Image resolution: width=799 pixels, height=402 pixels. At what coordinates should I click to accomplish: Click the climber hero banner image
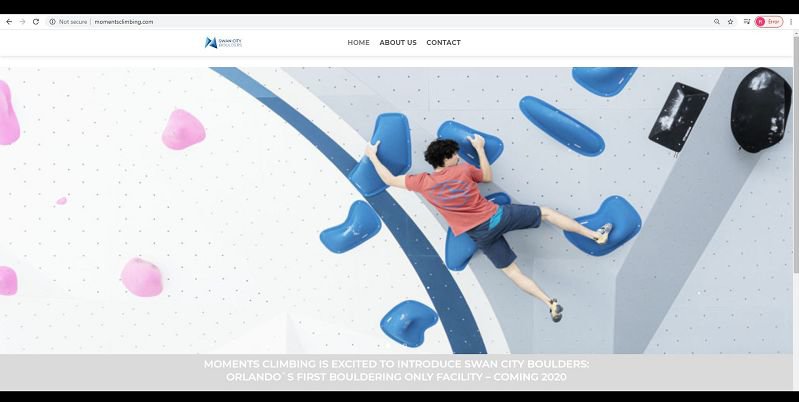396,210
